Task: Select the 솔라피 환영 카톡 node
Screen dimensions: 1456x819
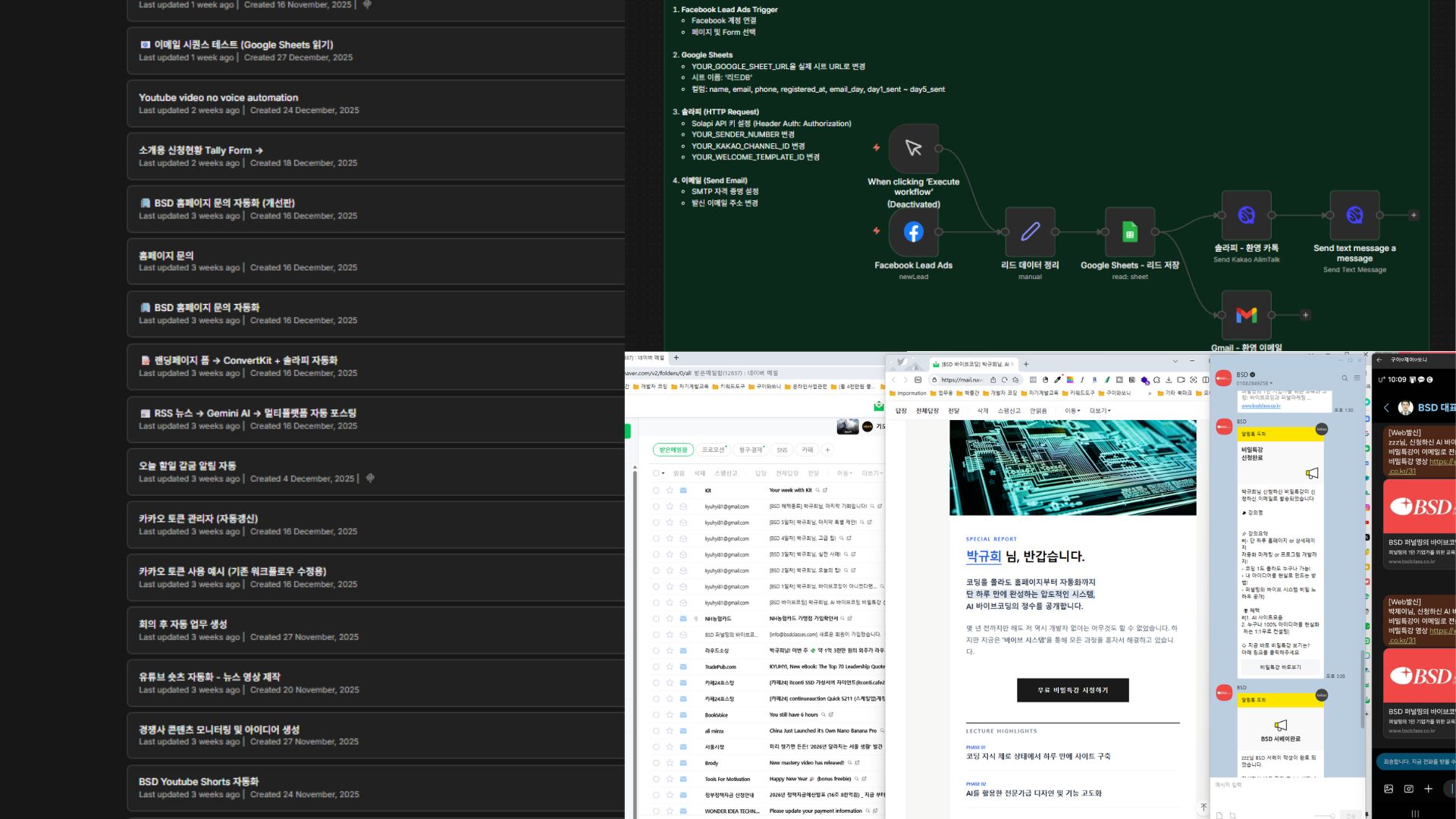Action: 1246,215
